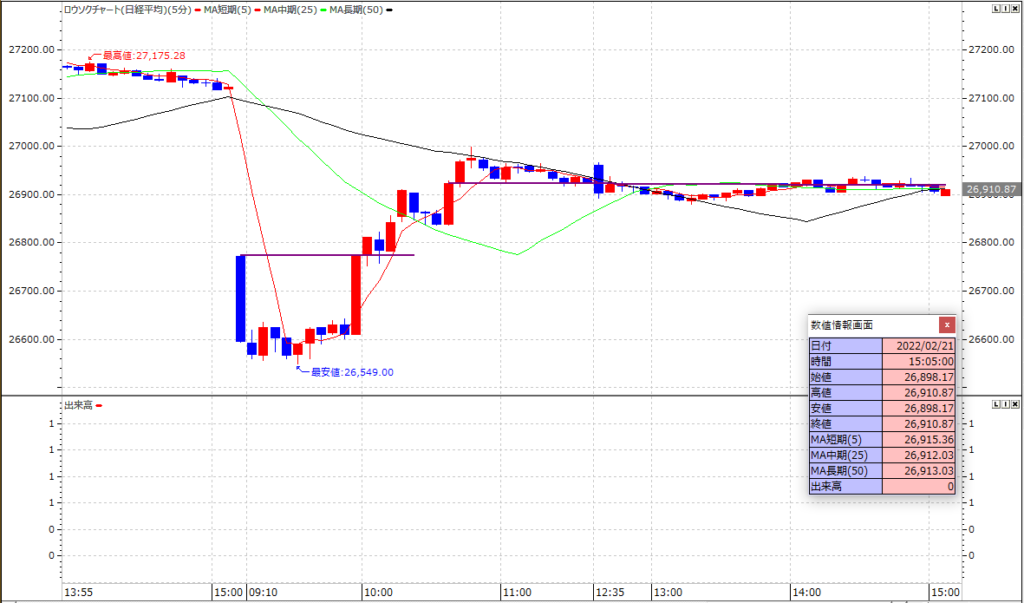This screenshot has height=603, width=1024.
Task: Click the 高値 value 26,910.87
Action: click(x=919, y=393)
